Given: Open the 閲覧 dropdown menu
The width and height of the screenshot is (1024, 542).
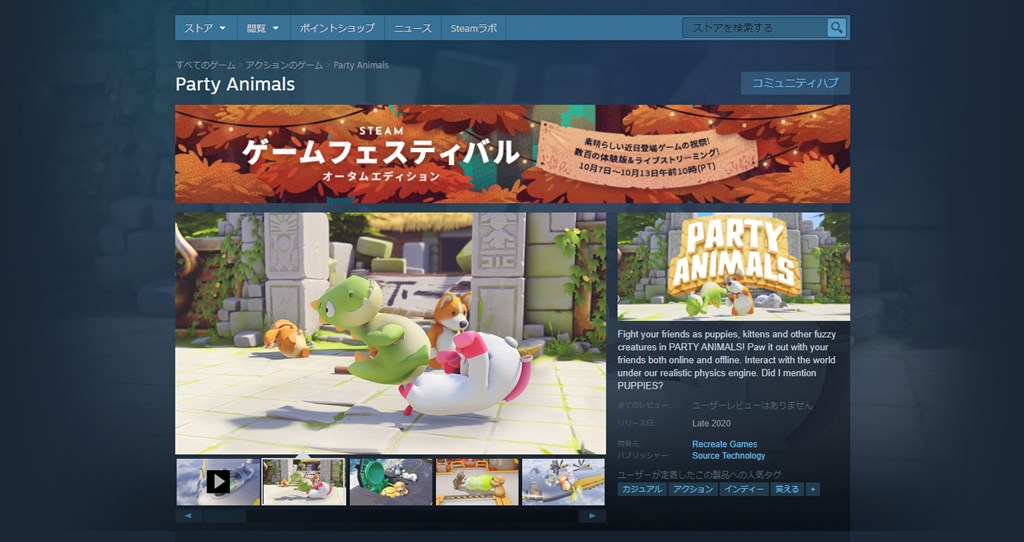Looking at the screenshot, I should click(x=263, y=28).
